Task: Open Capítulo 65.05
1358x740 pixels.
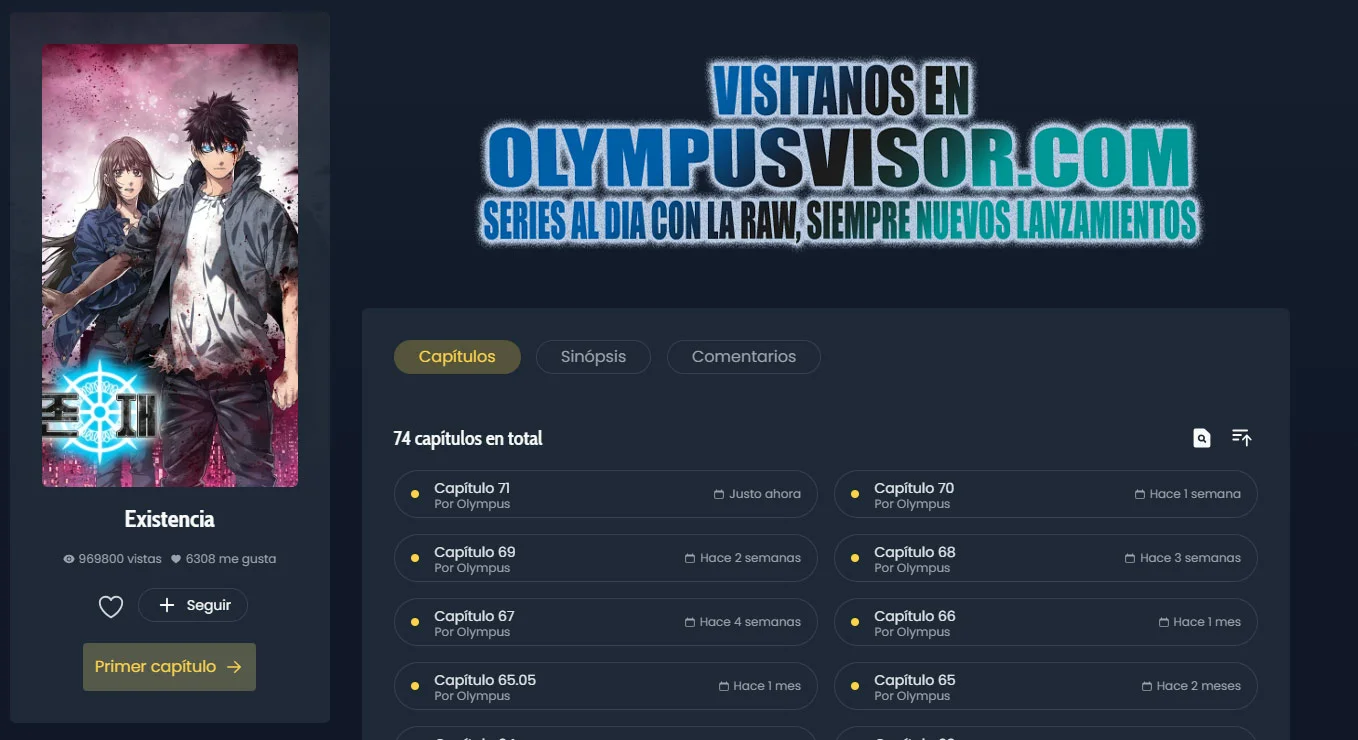Action: [605, 686]
